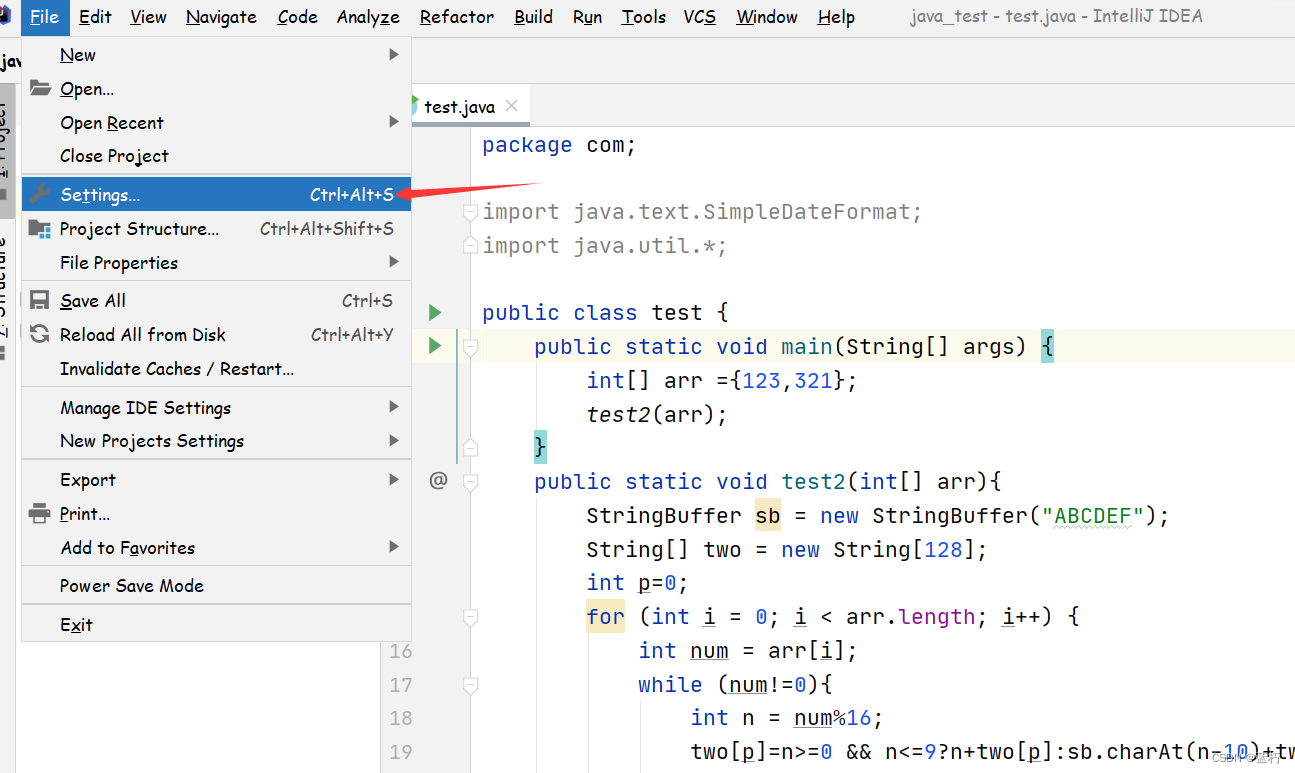Click the @ gutter icon beside test2
The height and width of the screenshot is (773, 1295).
(438, 480)
